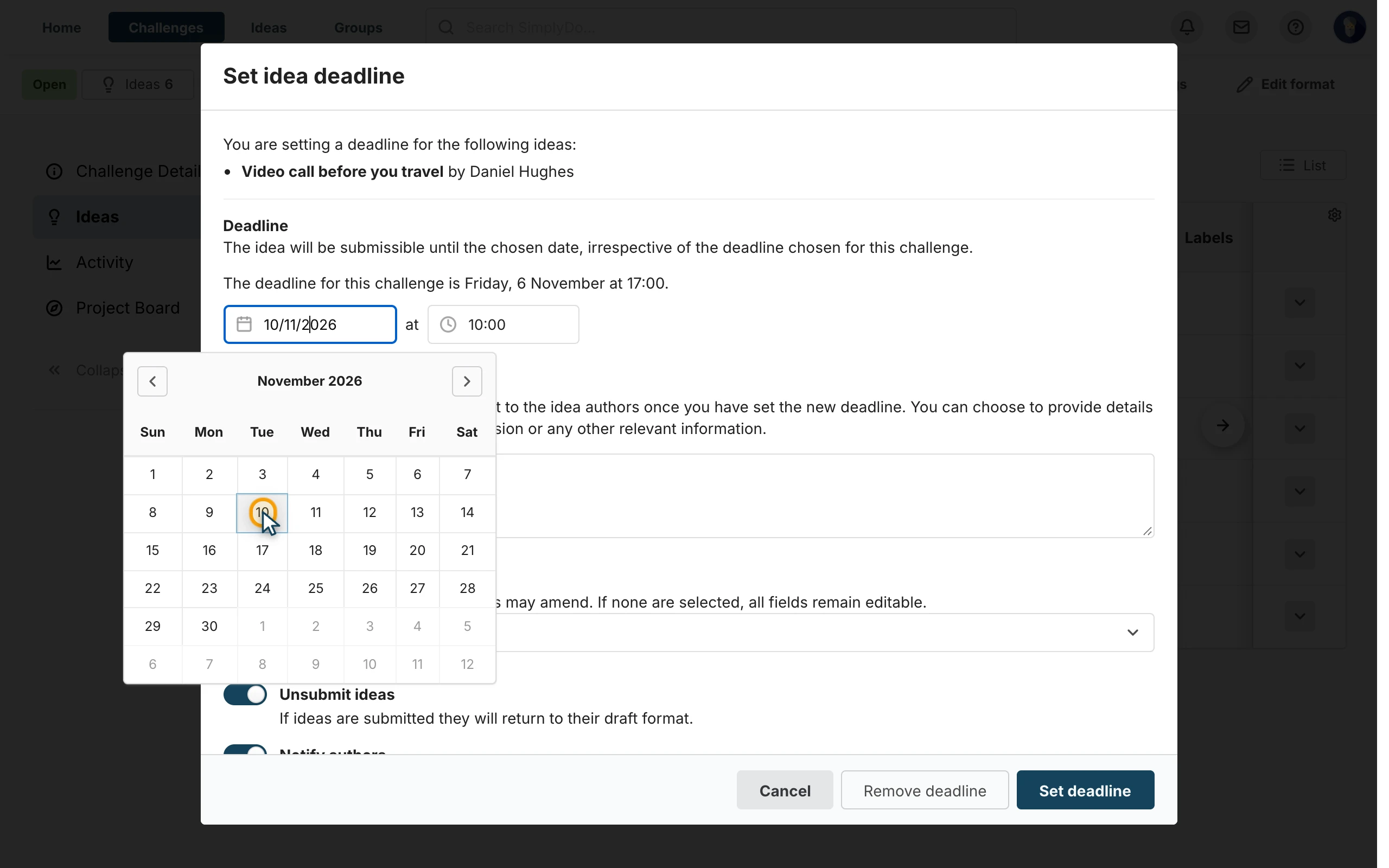Image resolution: width=1389 pixels, height=868 pixels.
Task: Click the Activity chart icon in sidebar
Action: [54, 263]
